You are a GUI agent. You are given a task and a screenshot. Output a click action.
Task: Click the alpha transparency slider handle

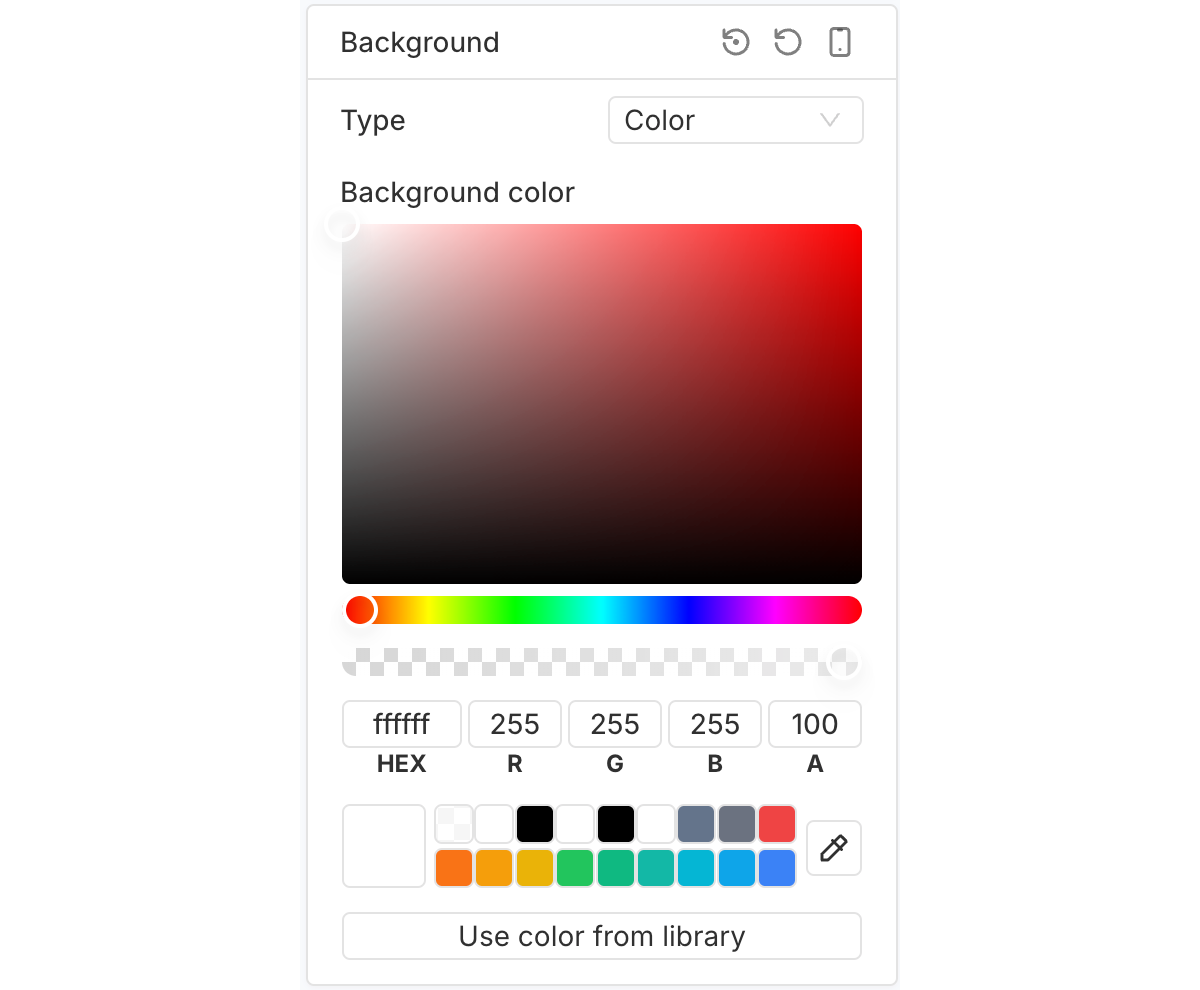tap(844, 661)
